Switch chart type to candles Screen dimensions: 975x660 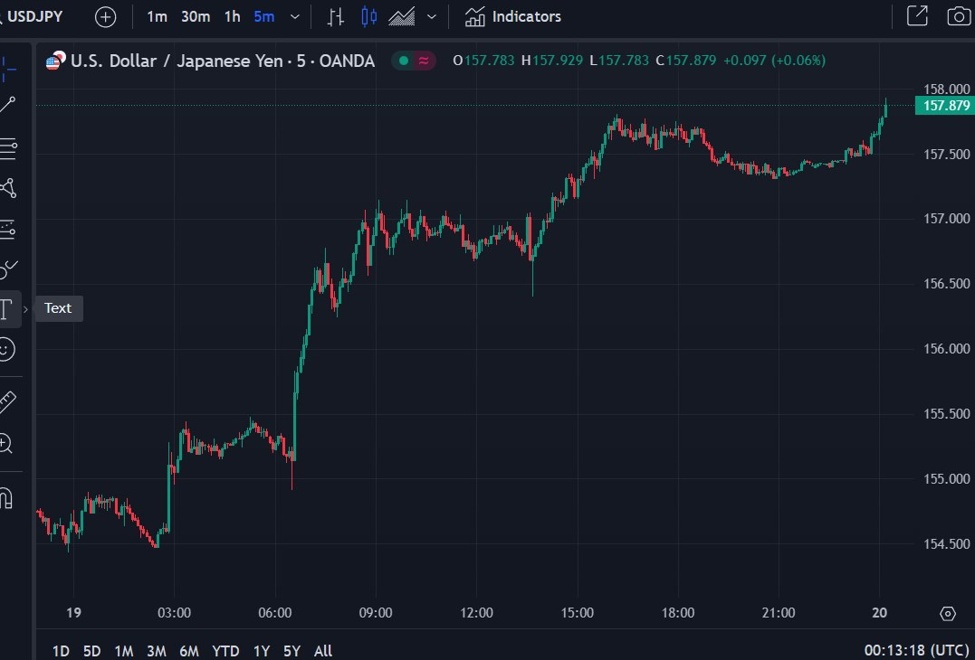(x=369, y=17)
